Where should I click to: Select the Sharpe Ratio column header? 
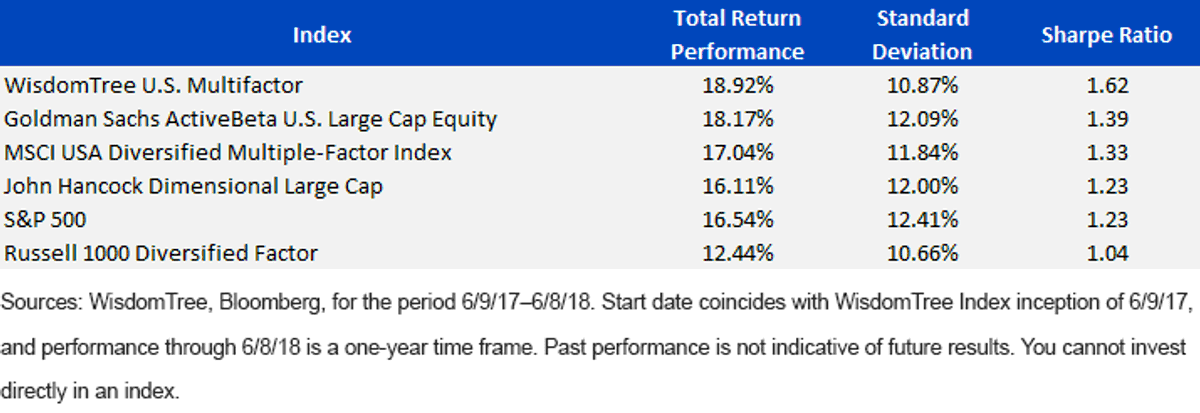[1106, 35]
